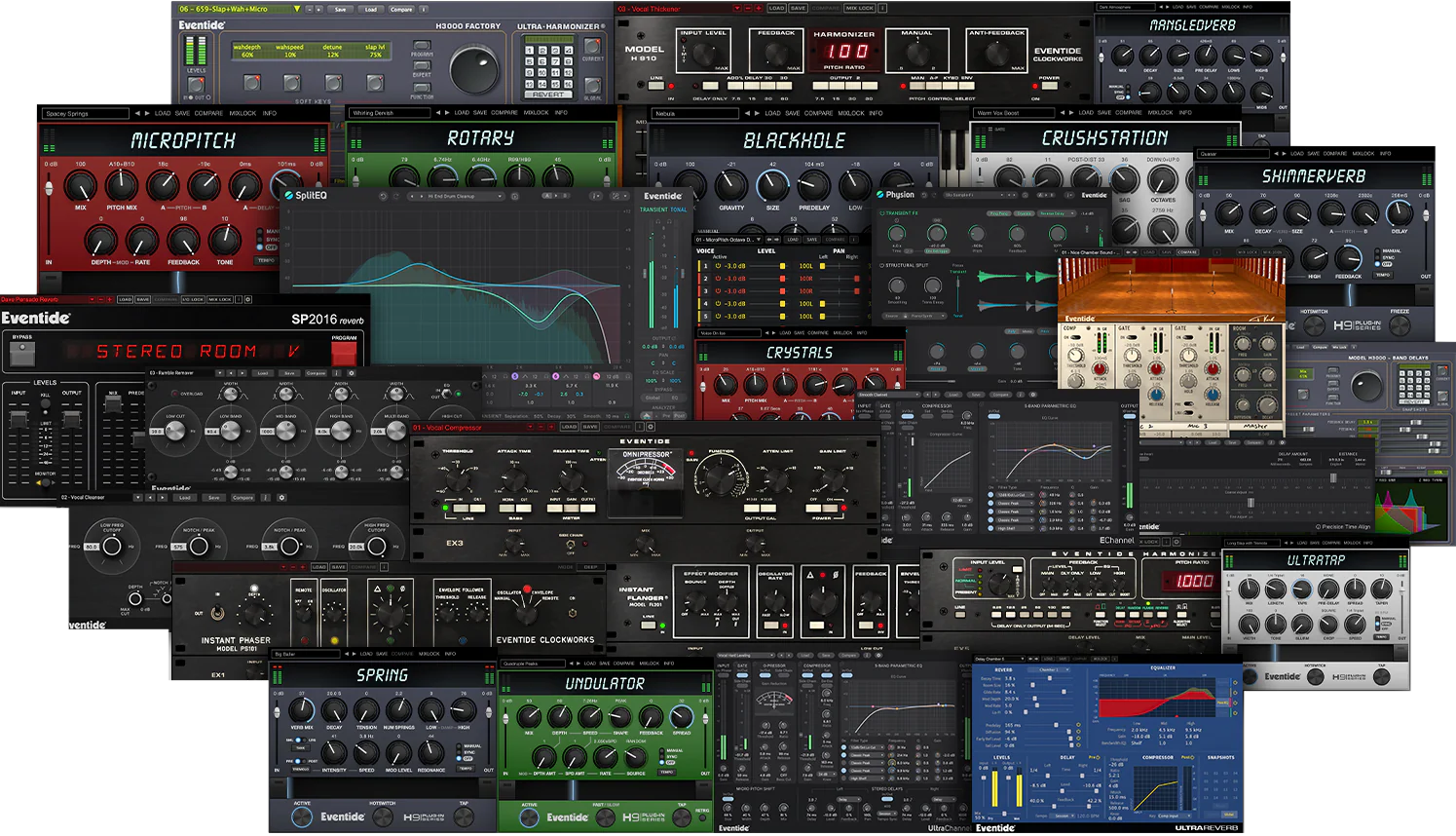
Task: Toggle the Undulator ACTIVE footswitch
Action: pos(529,817)
